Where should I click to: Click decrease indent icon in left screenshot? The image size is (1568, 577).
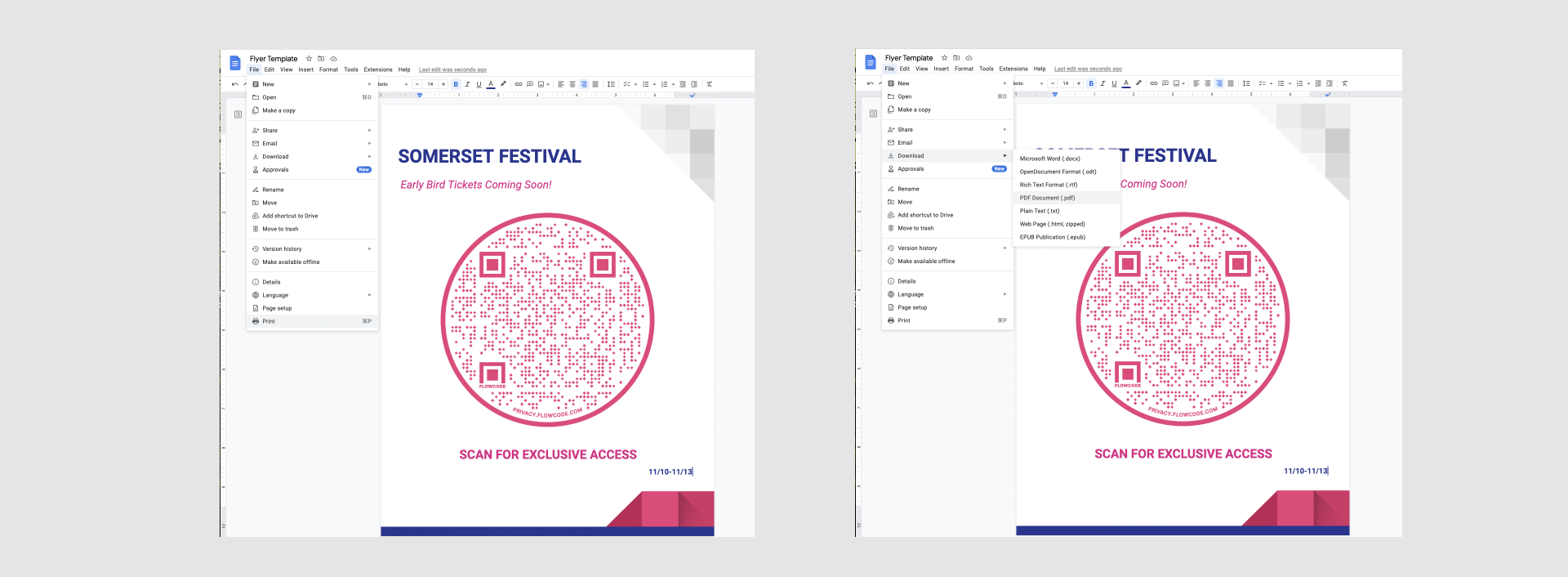683,84
